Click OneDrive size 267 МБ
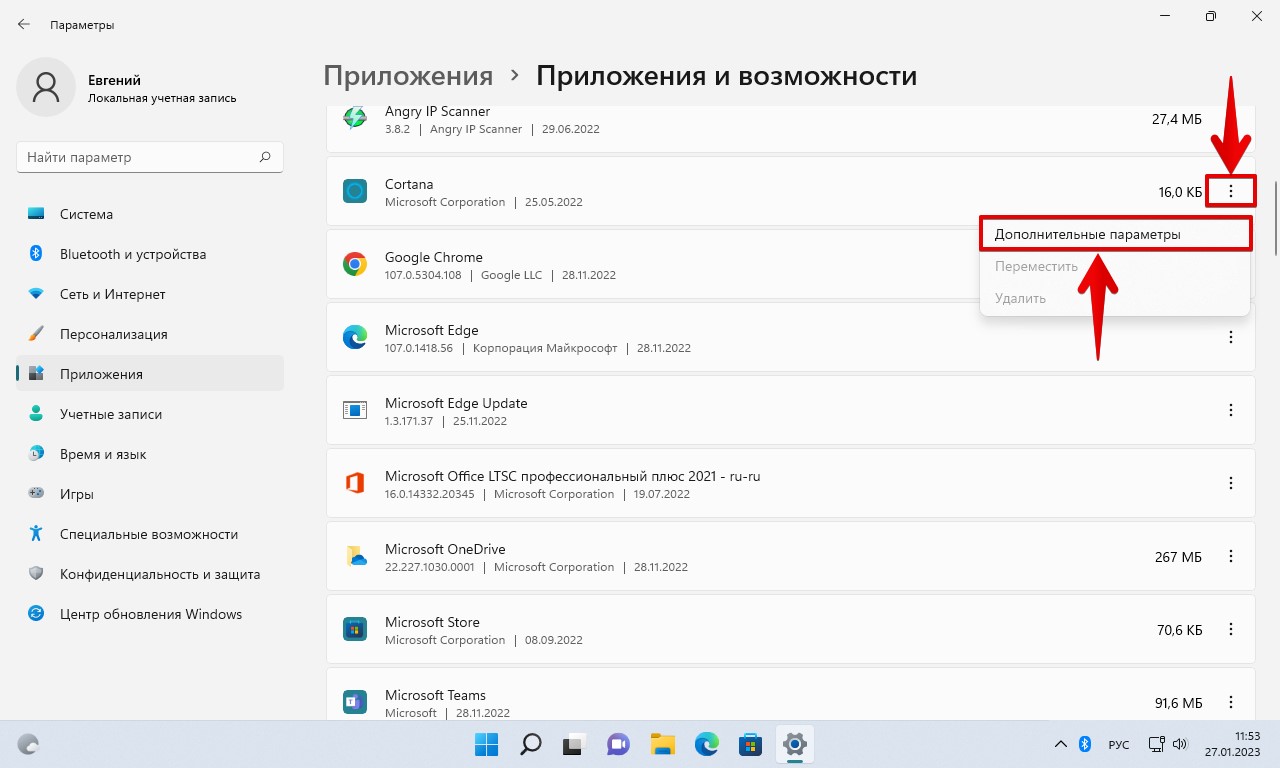1280x768 pixels. click(1179, 557)
